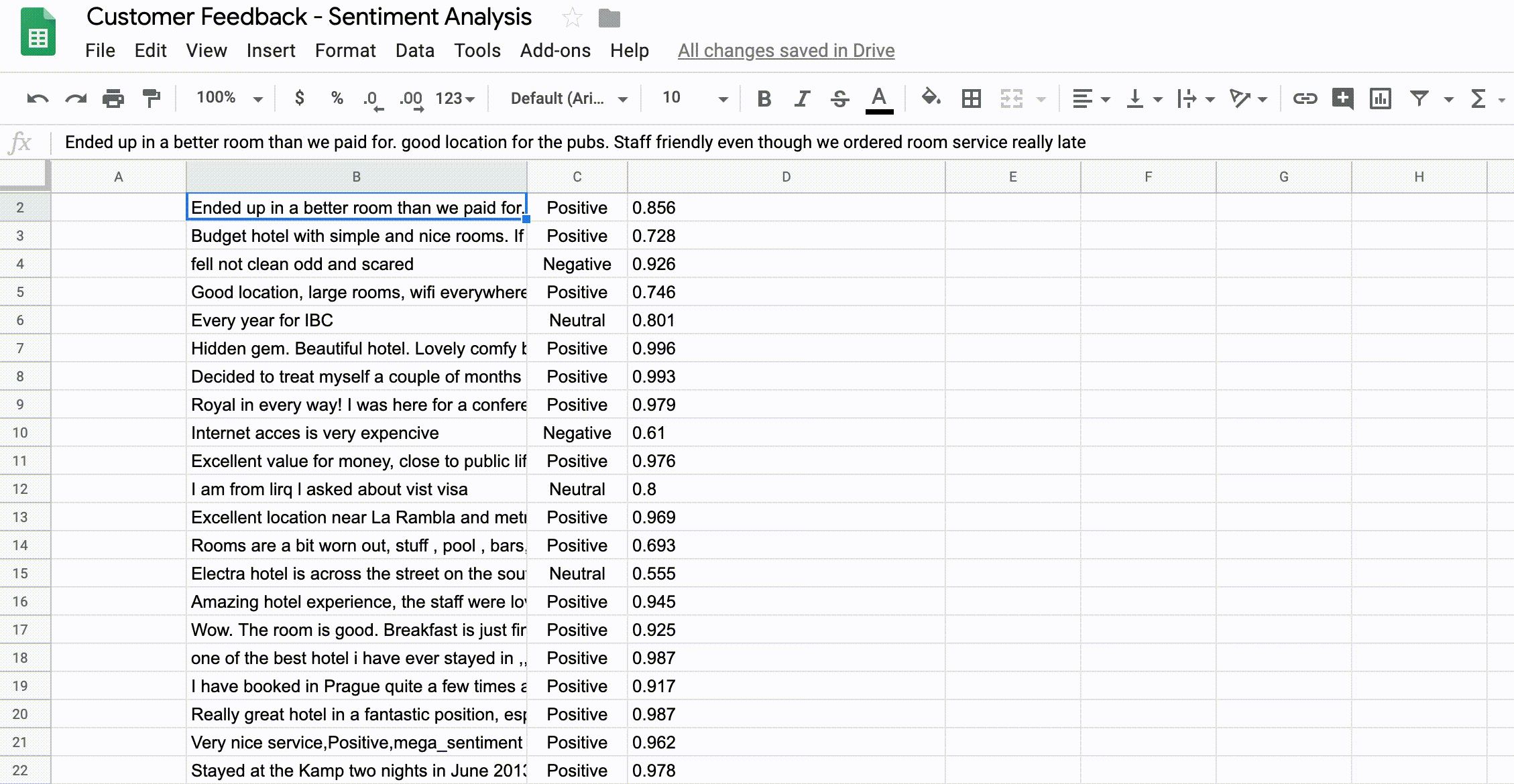The image size is (1514, 784).
Task: Open the fill color bucket
Action: coord(930,98)
